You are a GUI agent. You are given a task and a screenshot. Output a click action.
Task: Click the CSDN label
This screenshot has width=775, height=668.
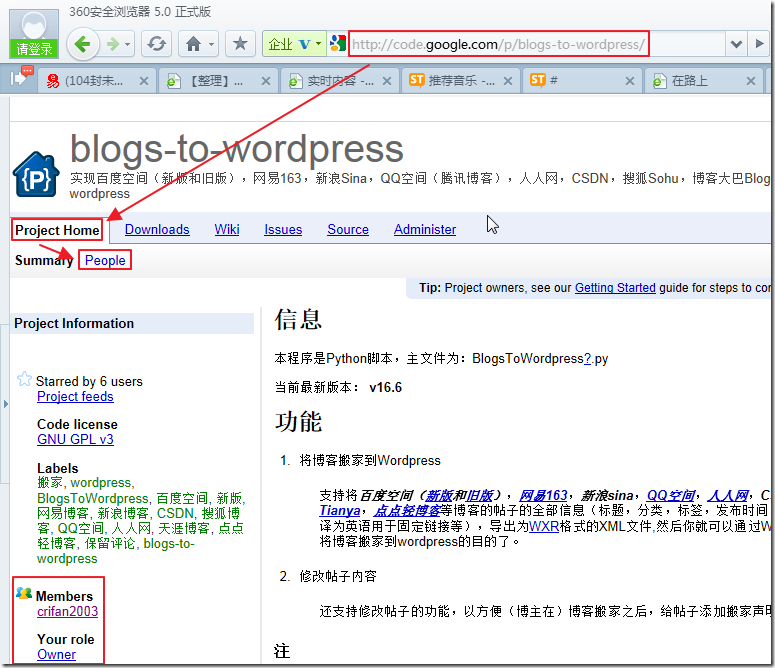click(x=175, y=513)
